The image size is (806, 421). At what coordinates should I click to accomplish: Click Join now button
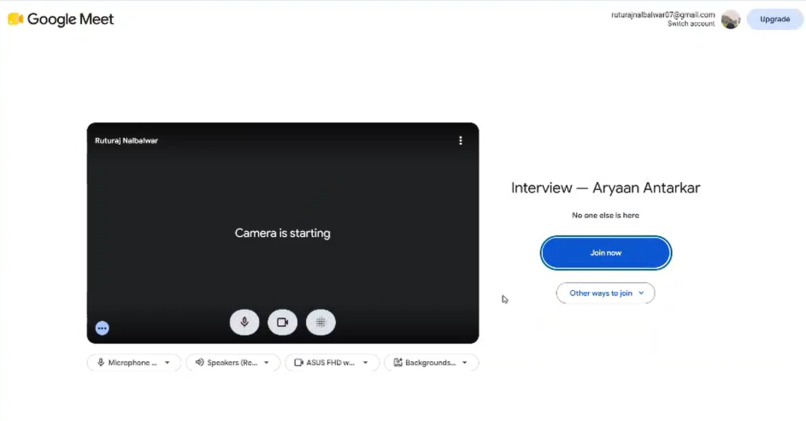tap(606, 253)
